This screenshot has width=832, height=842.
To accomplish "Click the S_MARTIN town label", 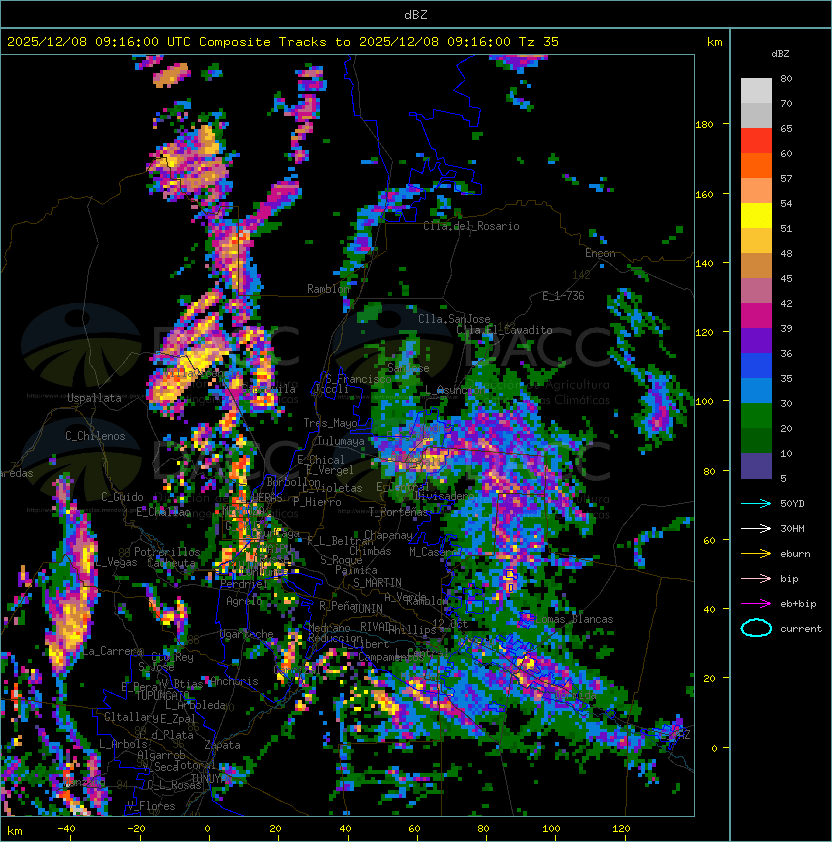I will coord(377,583).
